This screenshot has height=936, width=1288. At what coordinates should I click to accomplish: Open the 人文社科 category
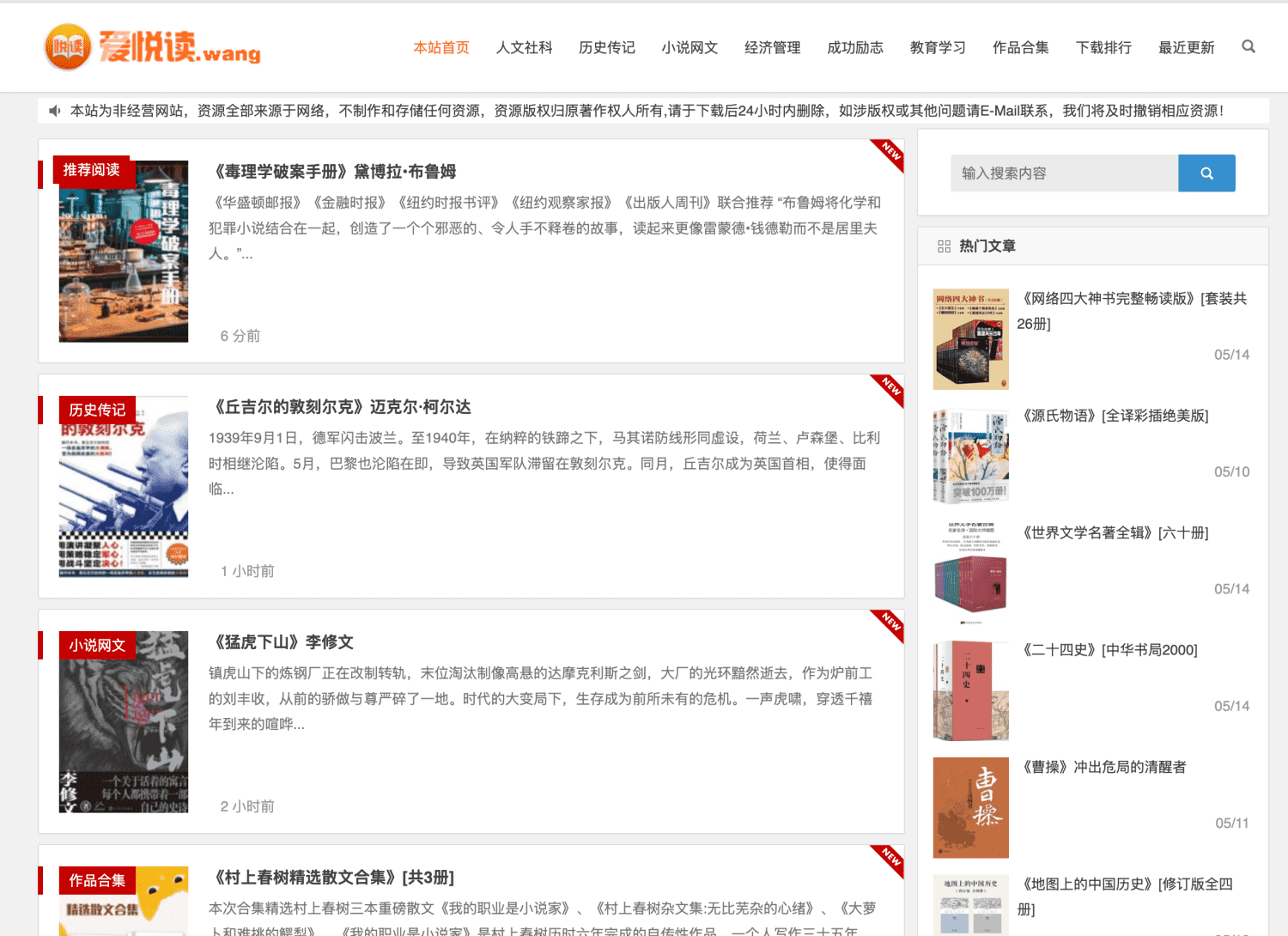point(524,47)
